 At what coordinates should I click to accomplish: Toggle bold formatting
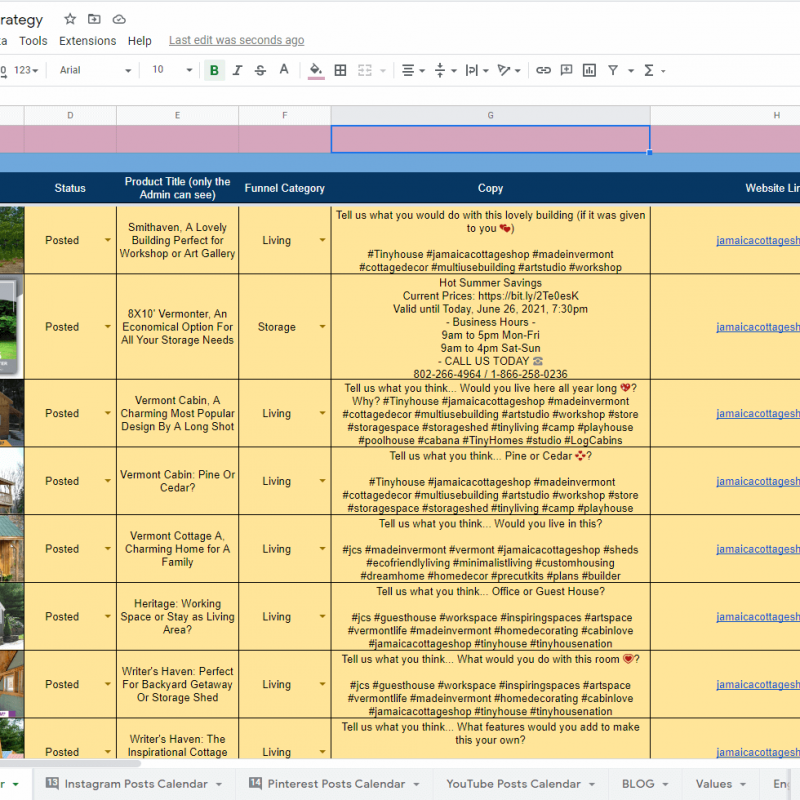pos(214,70)
